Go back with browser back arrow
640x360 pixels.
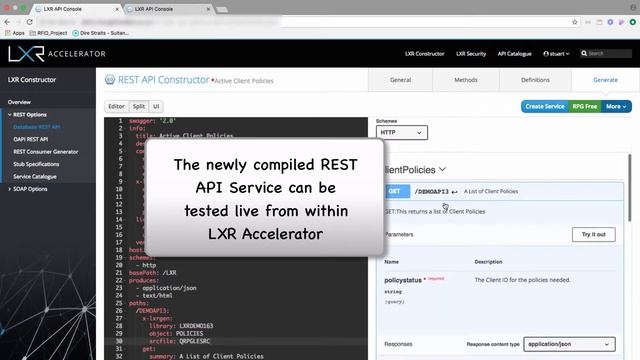tap(7, 22)
